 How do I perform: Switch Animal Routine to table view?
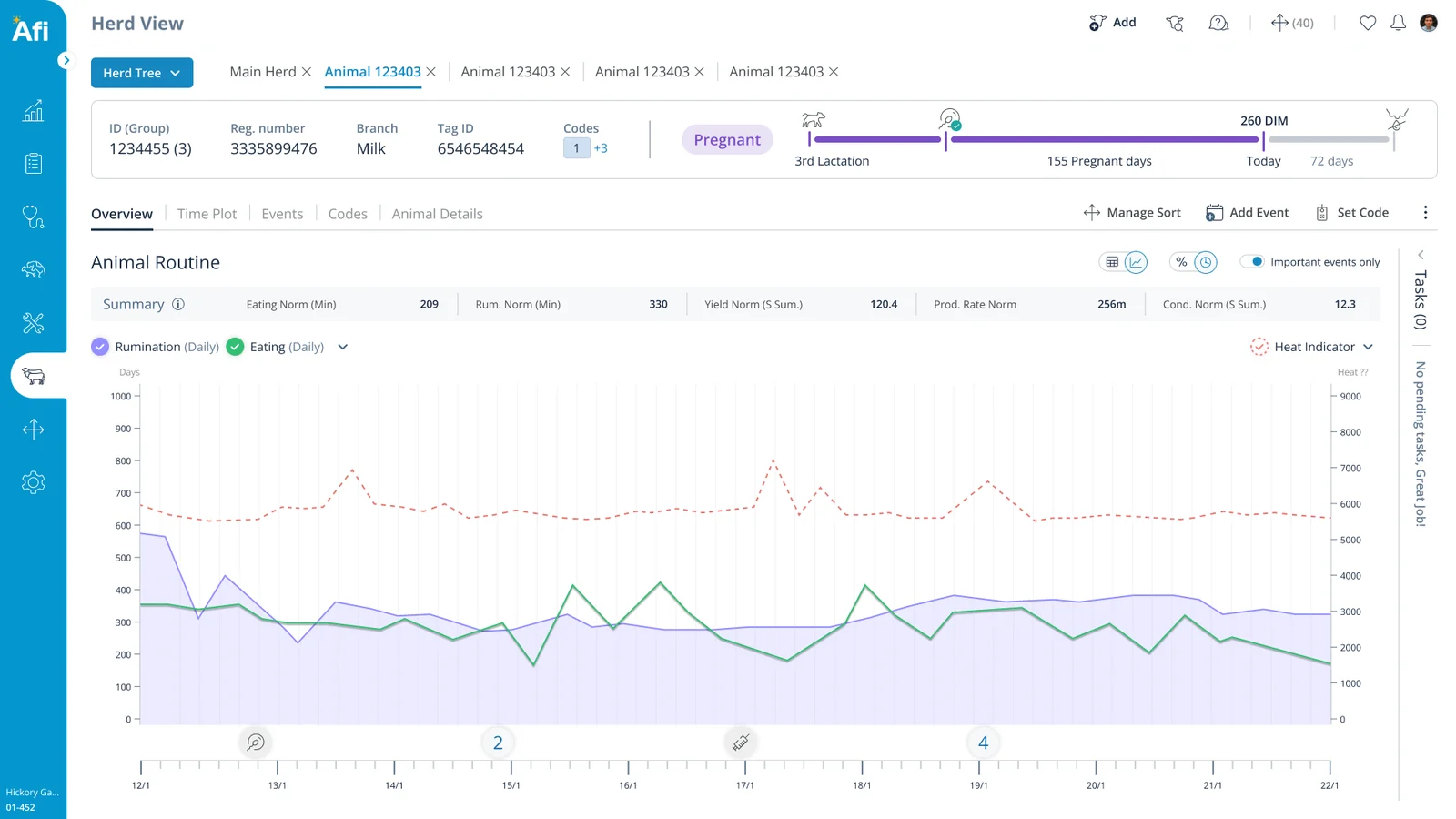1112,262
